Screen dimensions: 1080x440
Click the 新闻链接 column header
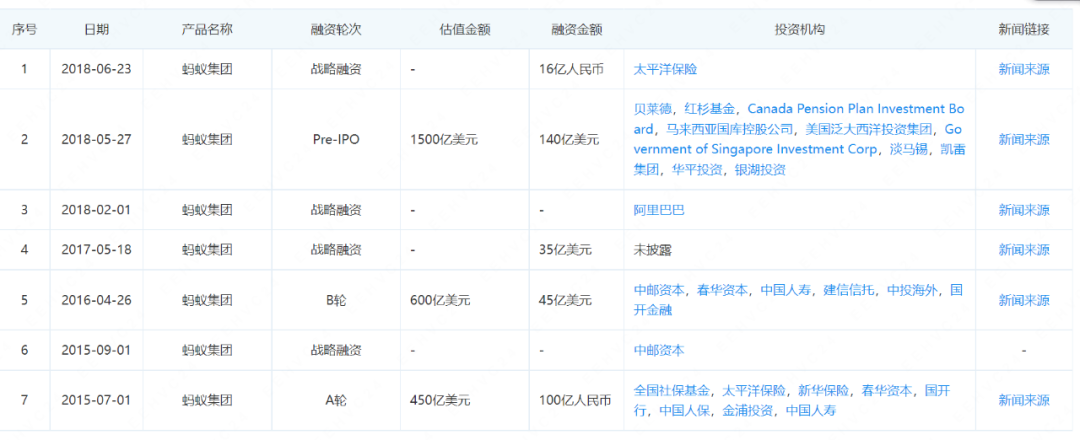coord(1024,30)
